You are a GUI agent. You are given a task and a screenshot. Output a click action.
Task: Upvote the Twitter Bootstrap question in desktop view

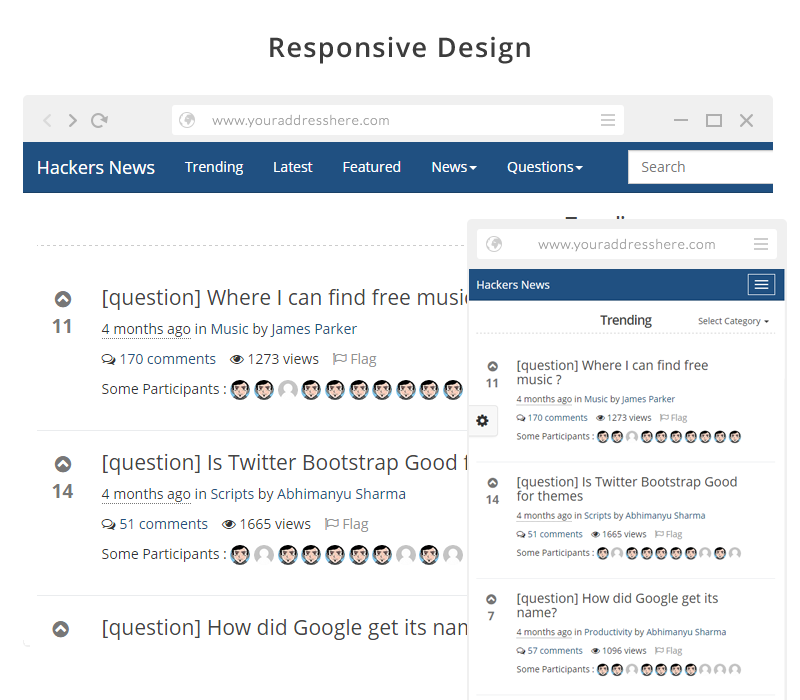click(x=62, y=464)
